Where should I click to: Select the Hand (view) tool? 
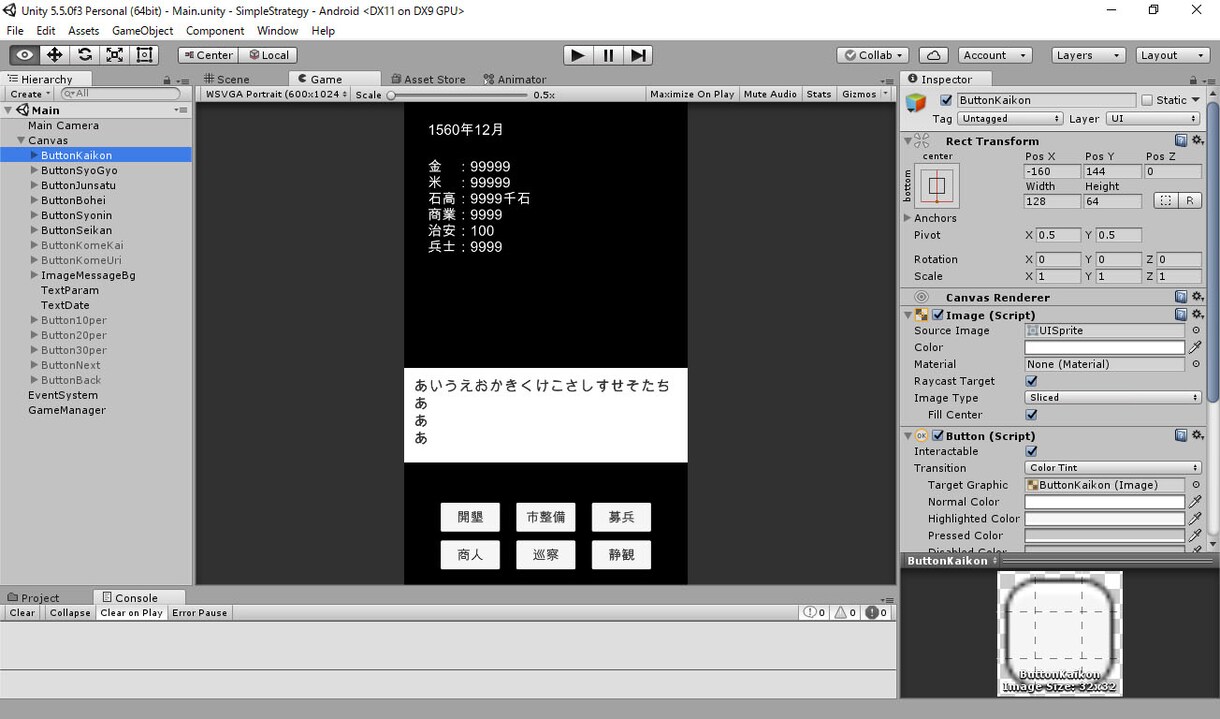tap(25, 55)
